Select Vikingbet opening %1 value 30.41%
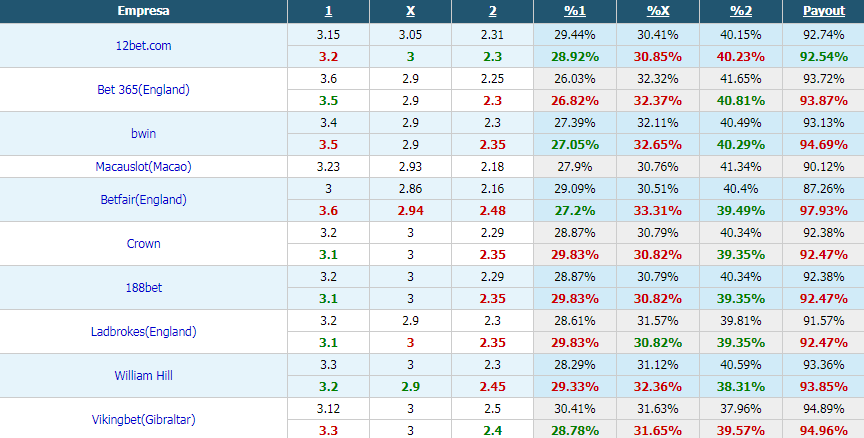864x438 pixels. [575, 409]
